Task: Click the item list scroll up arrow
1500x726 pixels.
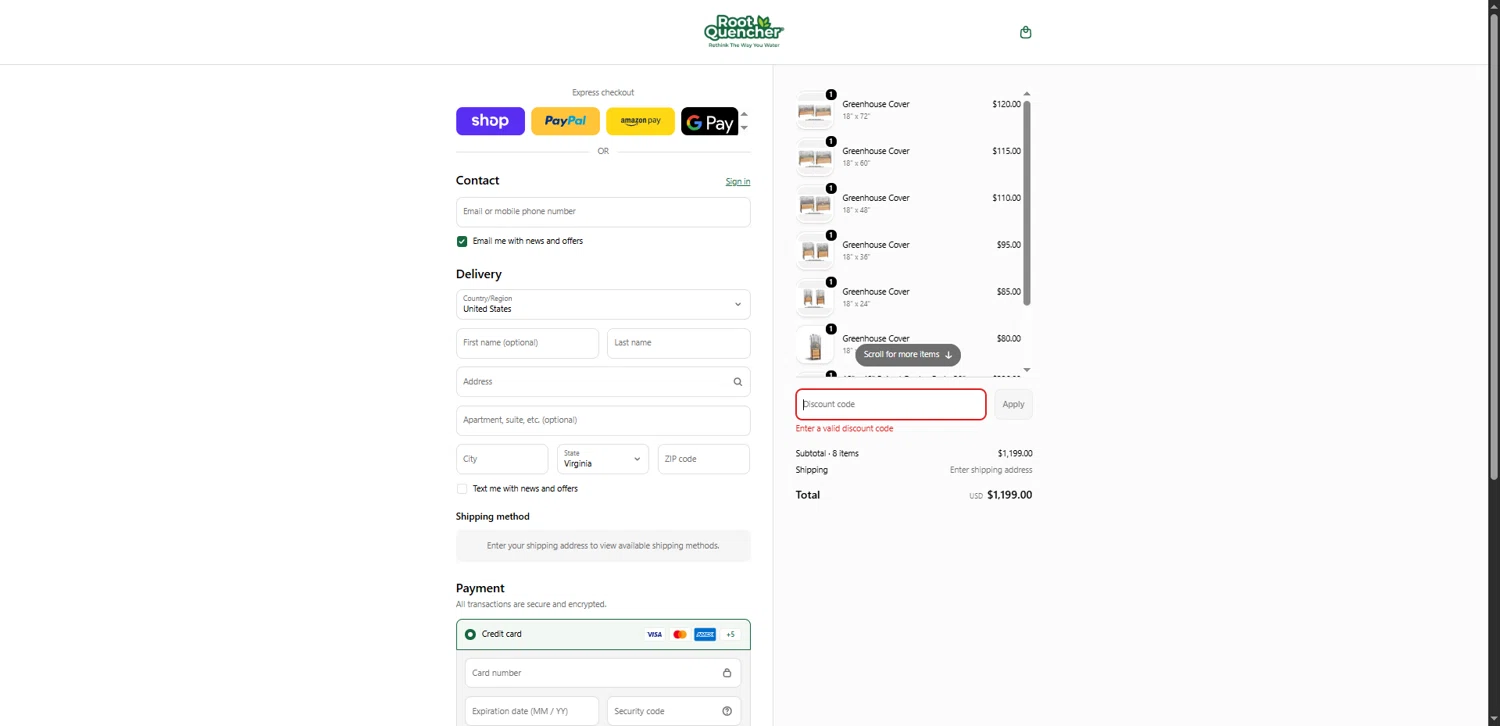Action: [x=1027, y=94]
